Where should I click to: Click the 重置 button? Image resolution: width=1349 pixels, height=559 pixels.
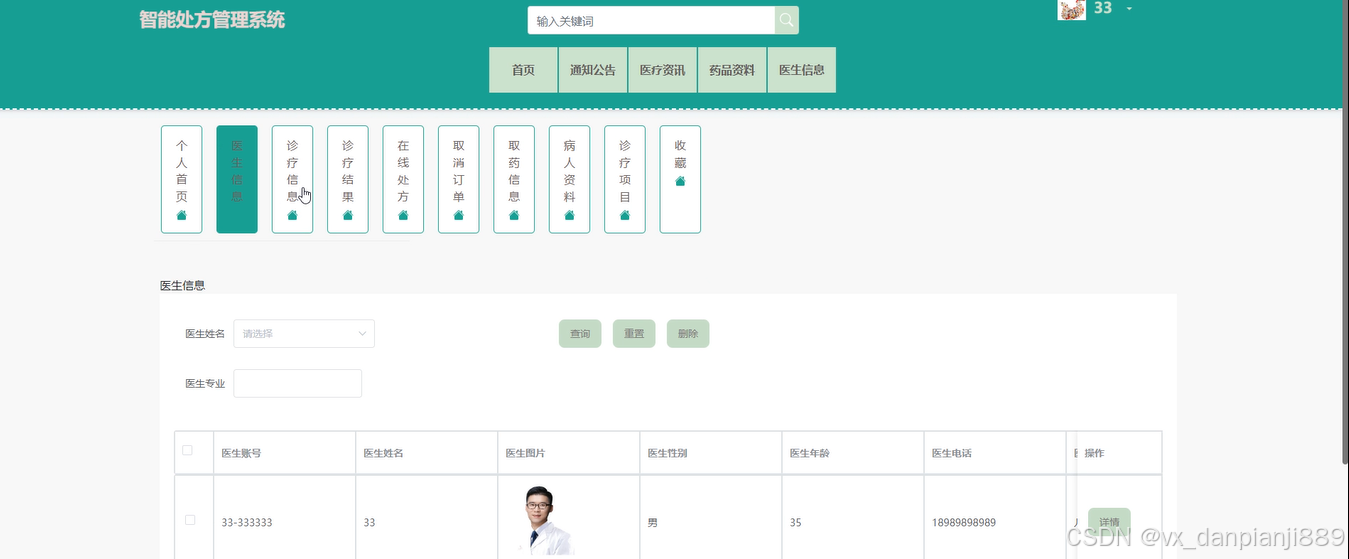(x=634, y=334)
